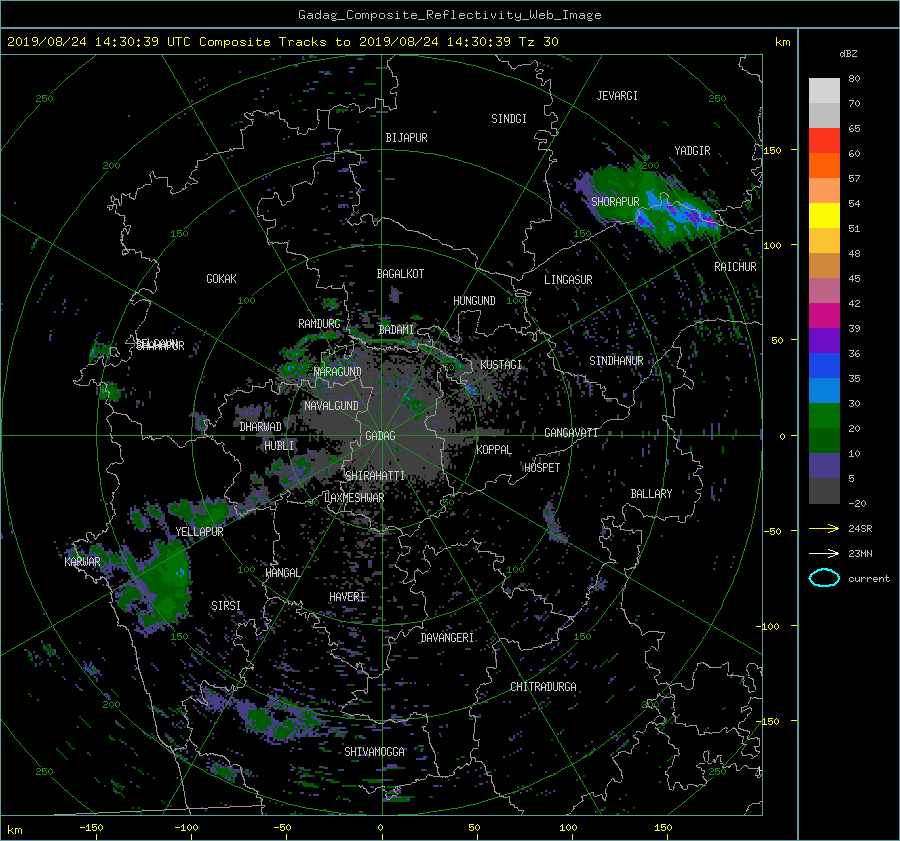Click the 'HAVERI' city label
Screen dimensions: 900x841
(x=347, y=597)
